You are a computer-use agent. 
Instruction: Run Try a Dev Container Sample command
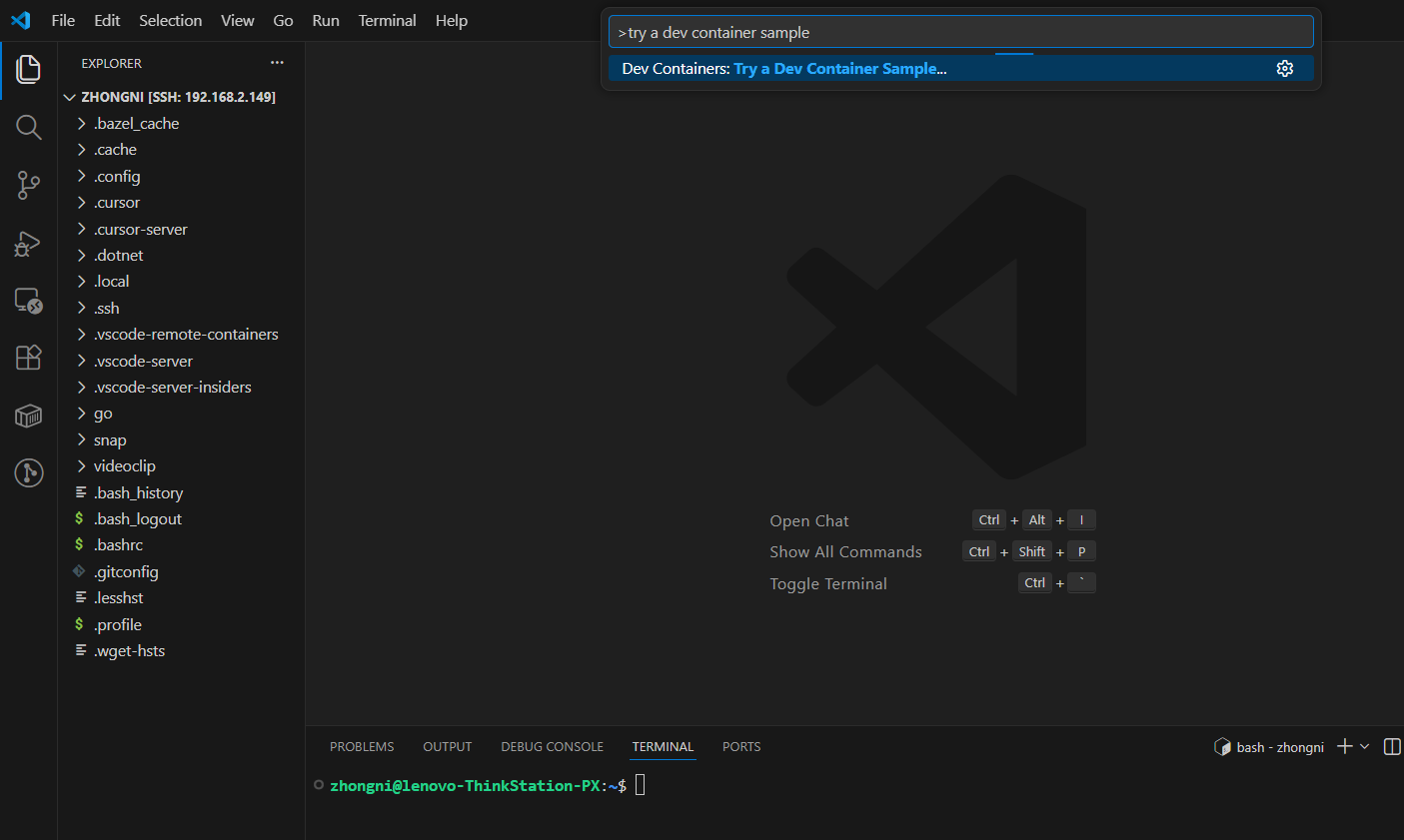(960, 68)
